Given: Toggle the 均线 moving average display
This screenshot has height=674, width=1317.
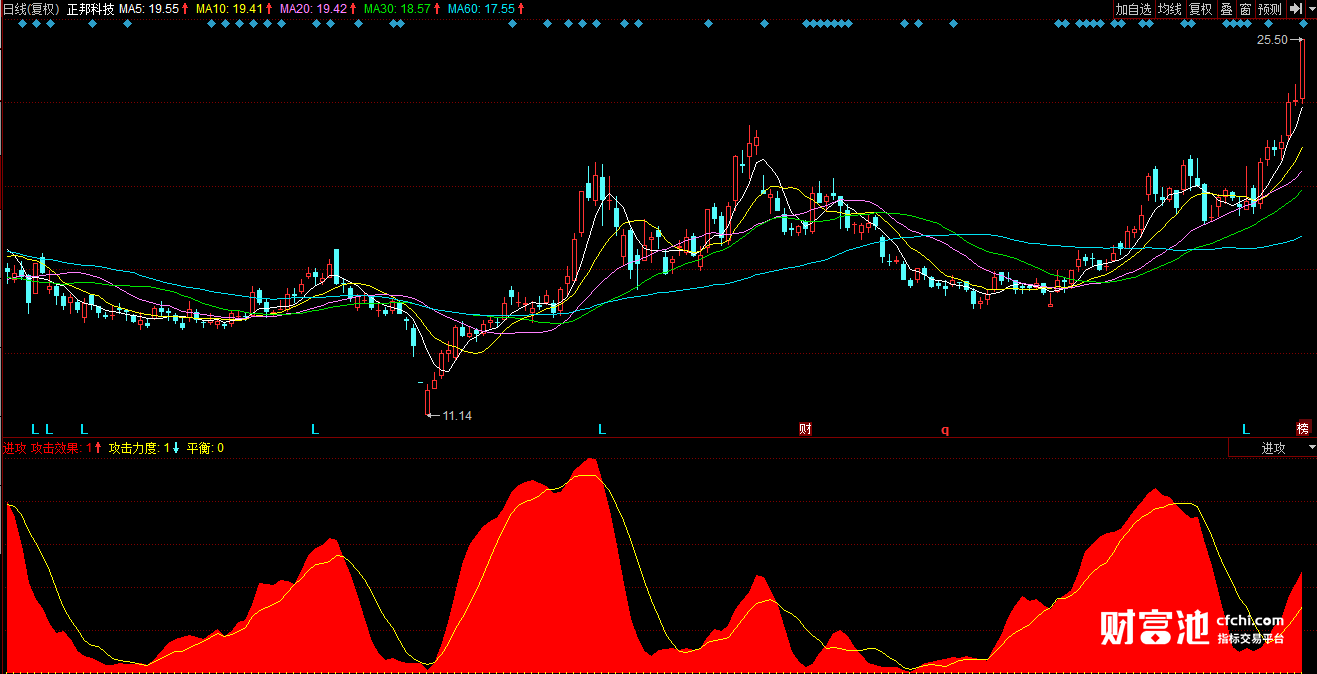Looking at the screenshot, I should click(x=1169, y=9).
